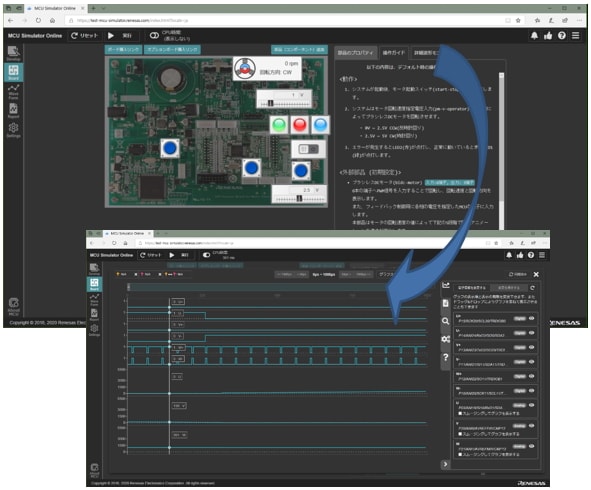
Task: Click browser home icon in upper window
Action: click(52, 20)
